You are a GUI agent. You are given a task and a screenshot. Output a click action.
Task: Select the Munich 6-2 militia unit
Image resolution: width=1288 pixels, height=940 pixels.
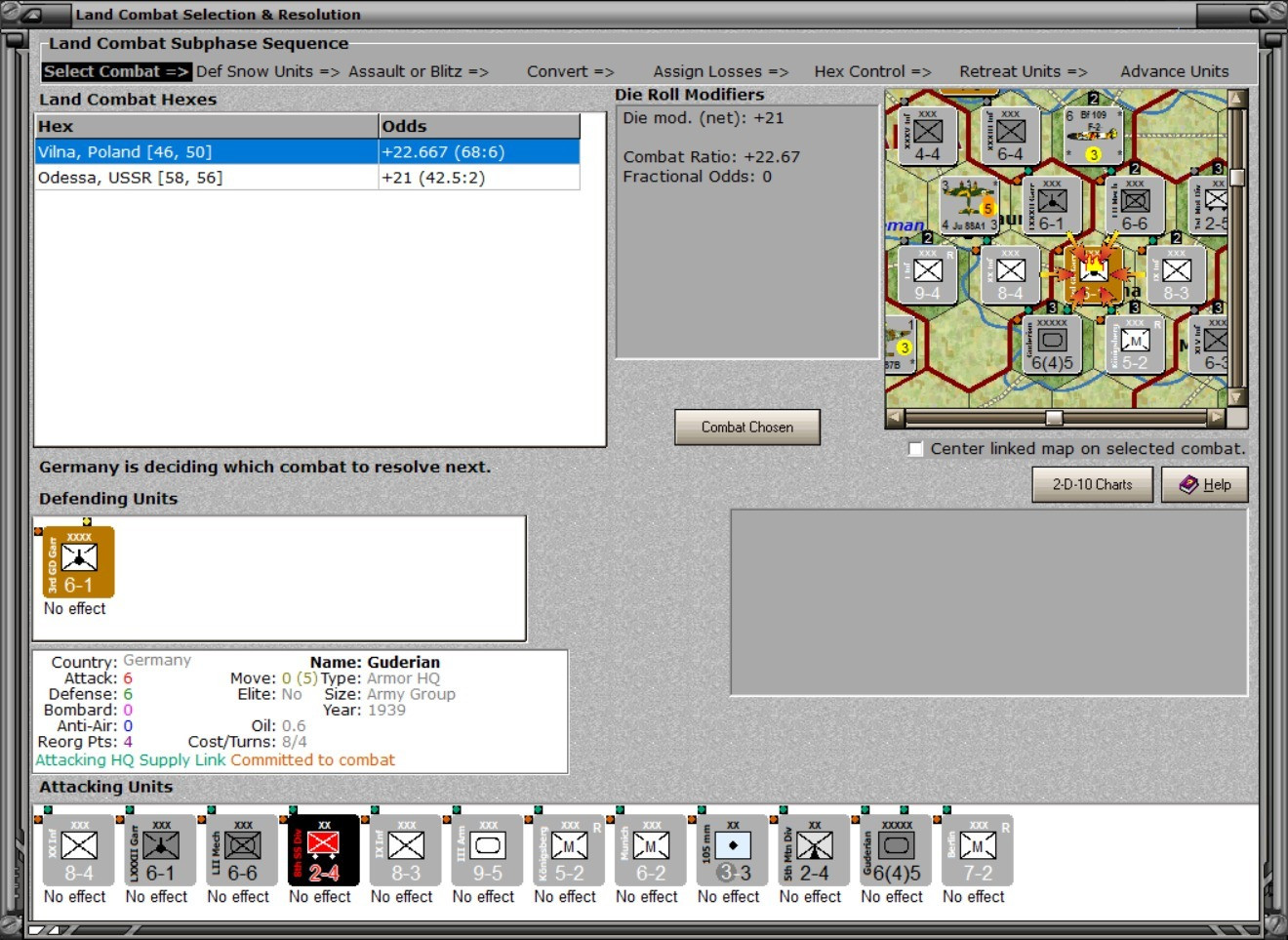(650, 849)
